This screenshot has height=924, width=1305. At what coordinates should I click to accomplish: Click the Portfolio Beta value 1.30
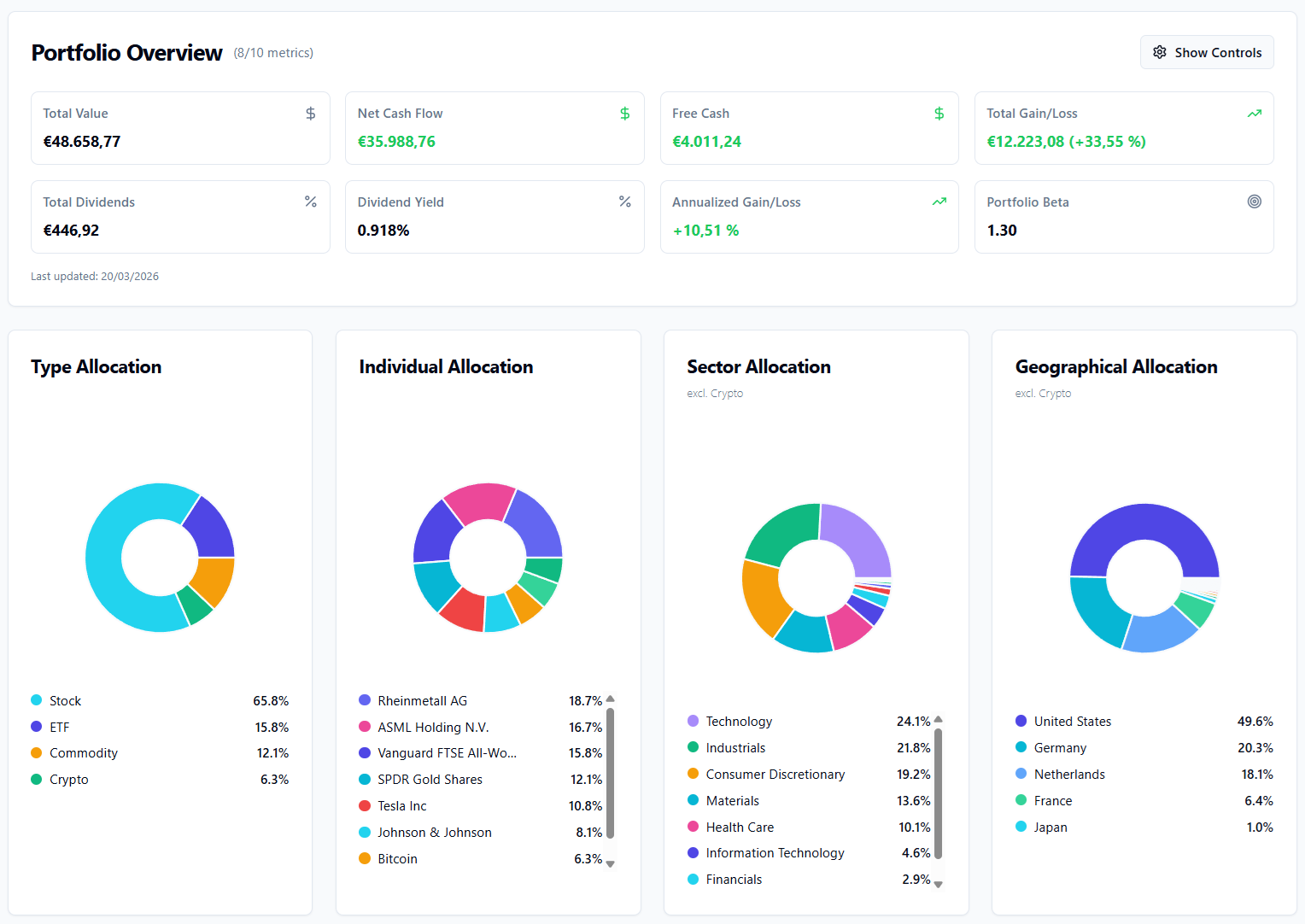pos(1002,231)
